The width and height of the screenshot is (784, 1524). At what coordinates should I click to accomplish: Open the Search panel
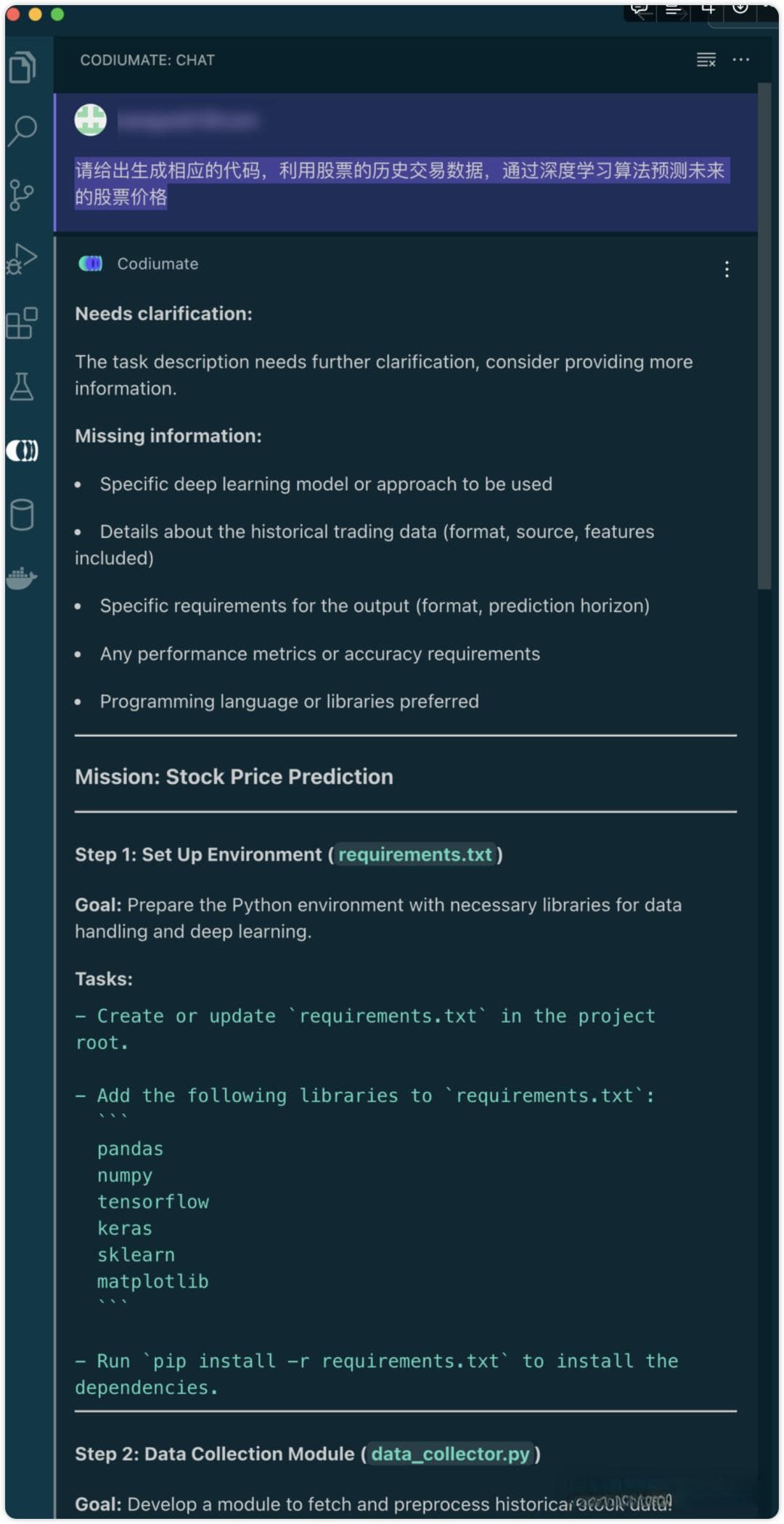pyautogui.click(x=23, y=131)
